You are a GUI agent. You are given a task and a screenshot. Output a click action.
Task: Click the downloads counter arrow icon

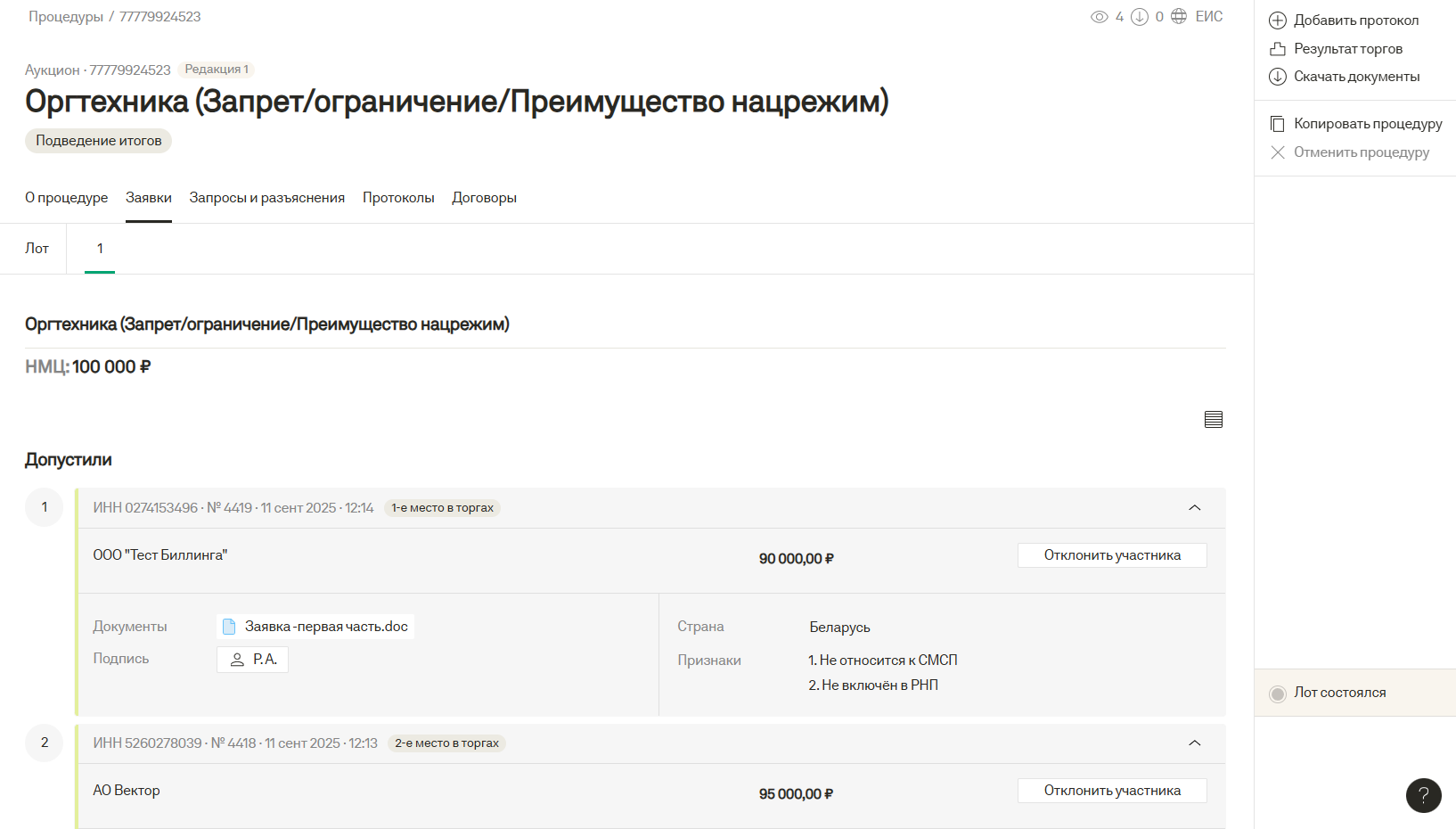pyautogui.click(x=1139, y=17)
